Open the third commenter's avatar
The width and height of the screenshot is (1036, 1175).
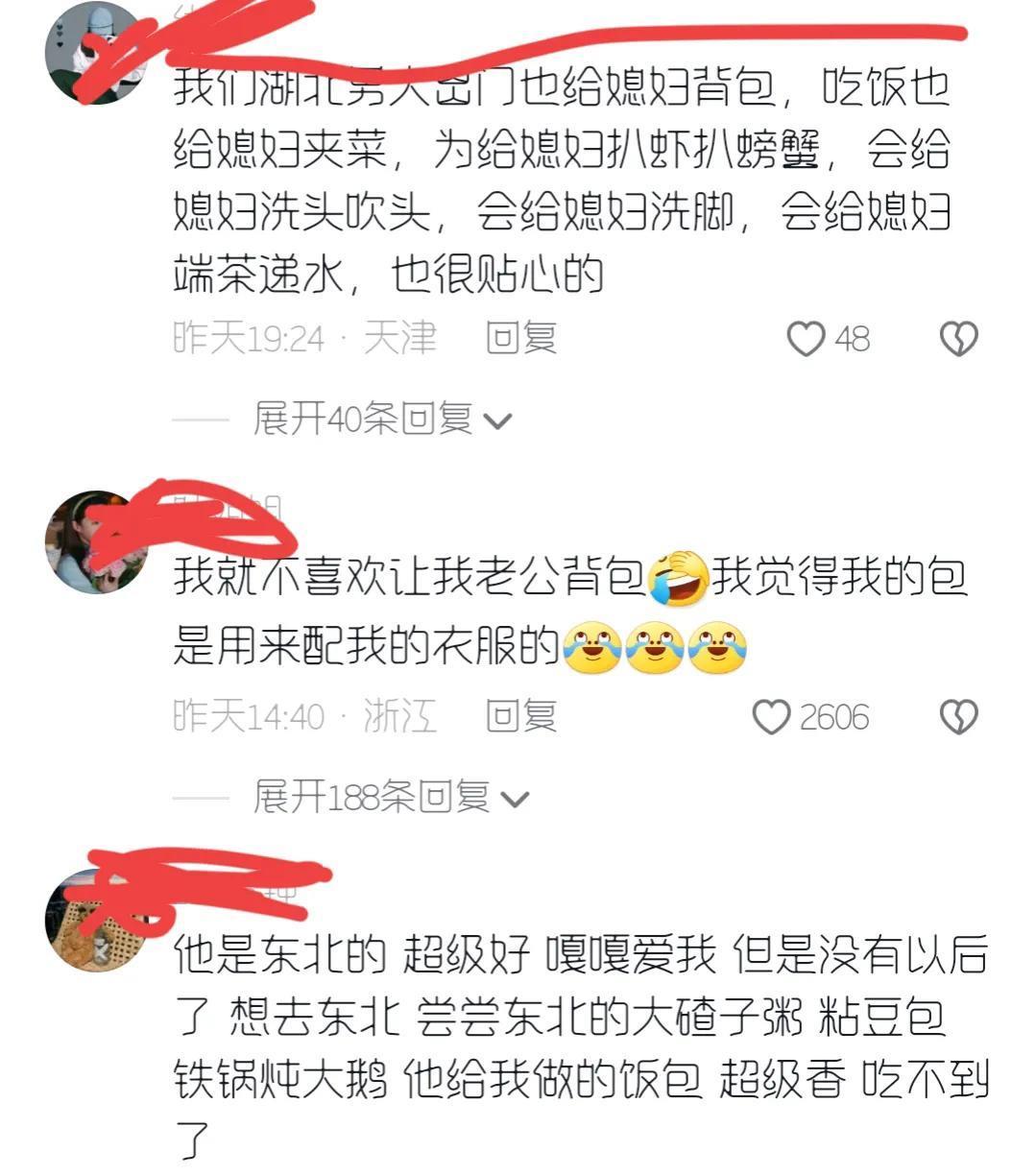96,920
